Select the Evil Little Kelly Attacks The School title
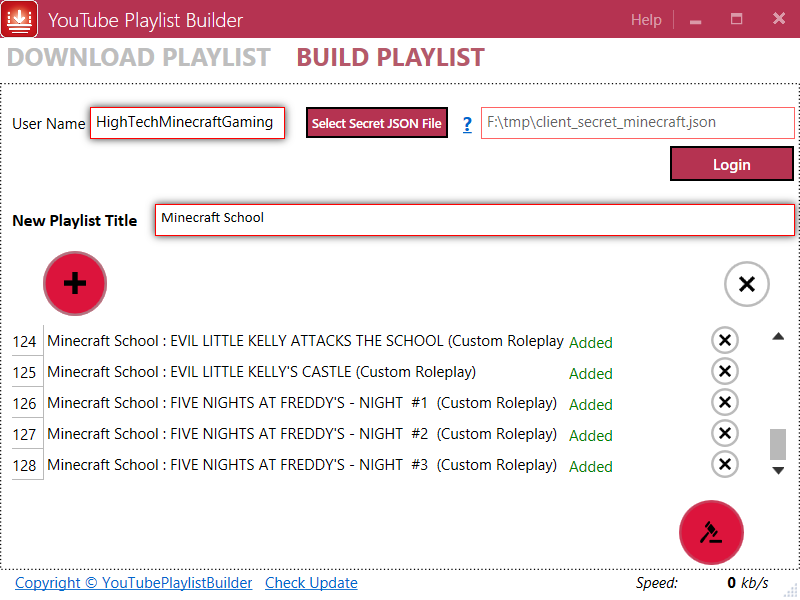 click(305, 341)
